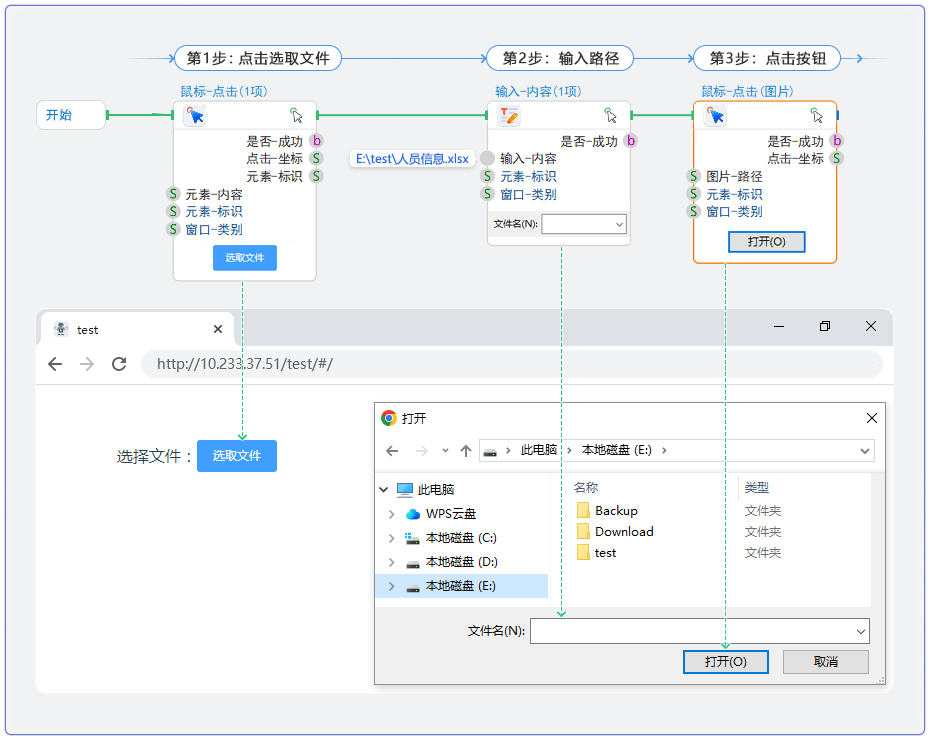The image size is (930, 740).
Task: Click the 图片-路径 input port in step 3
Action: 693,176
